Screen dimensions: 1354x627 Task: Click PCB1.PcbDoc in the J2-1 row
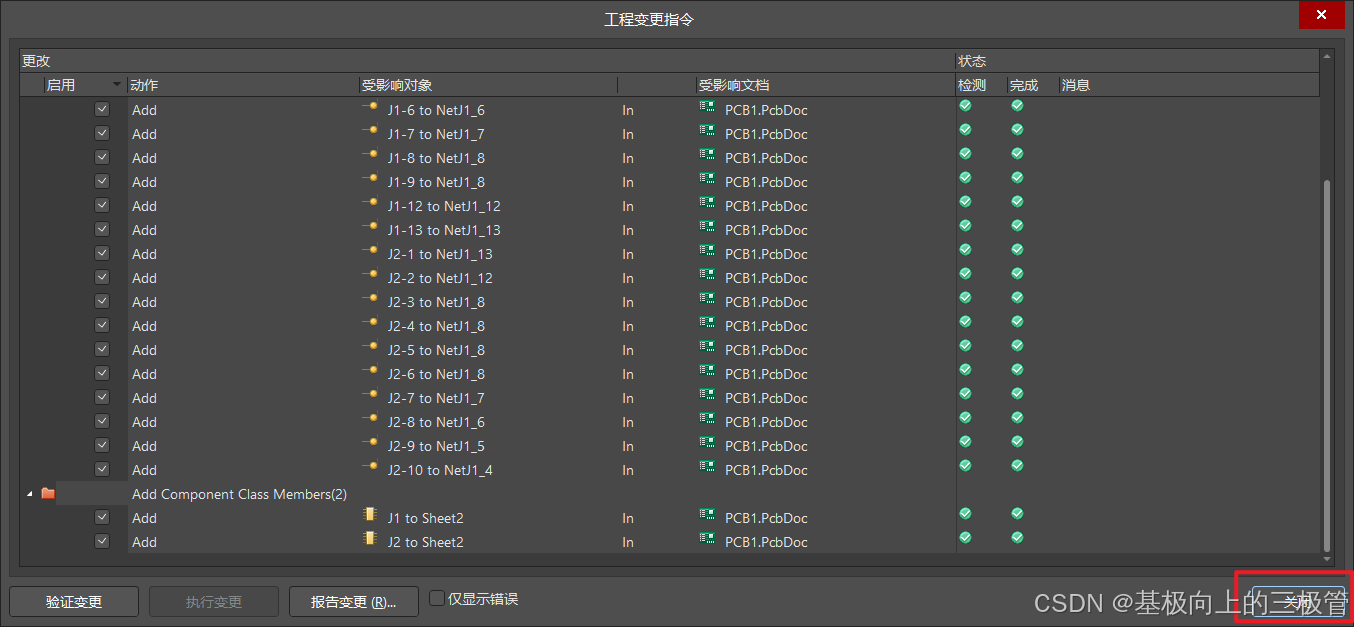click(x=766, y=254)
